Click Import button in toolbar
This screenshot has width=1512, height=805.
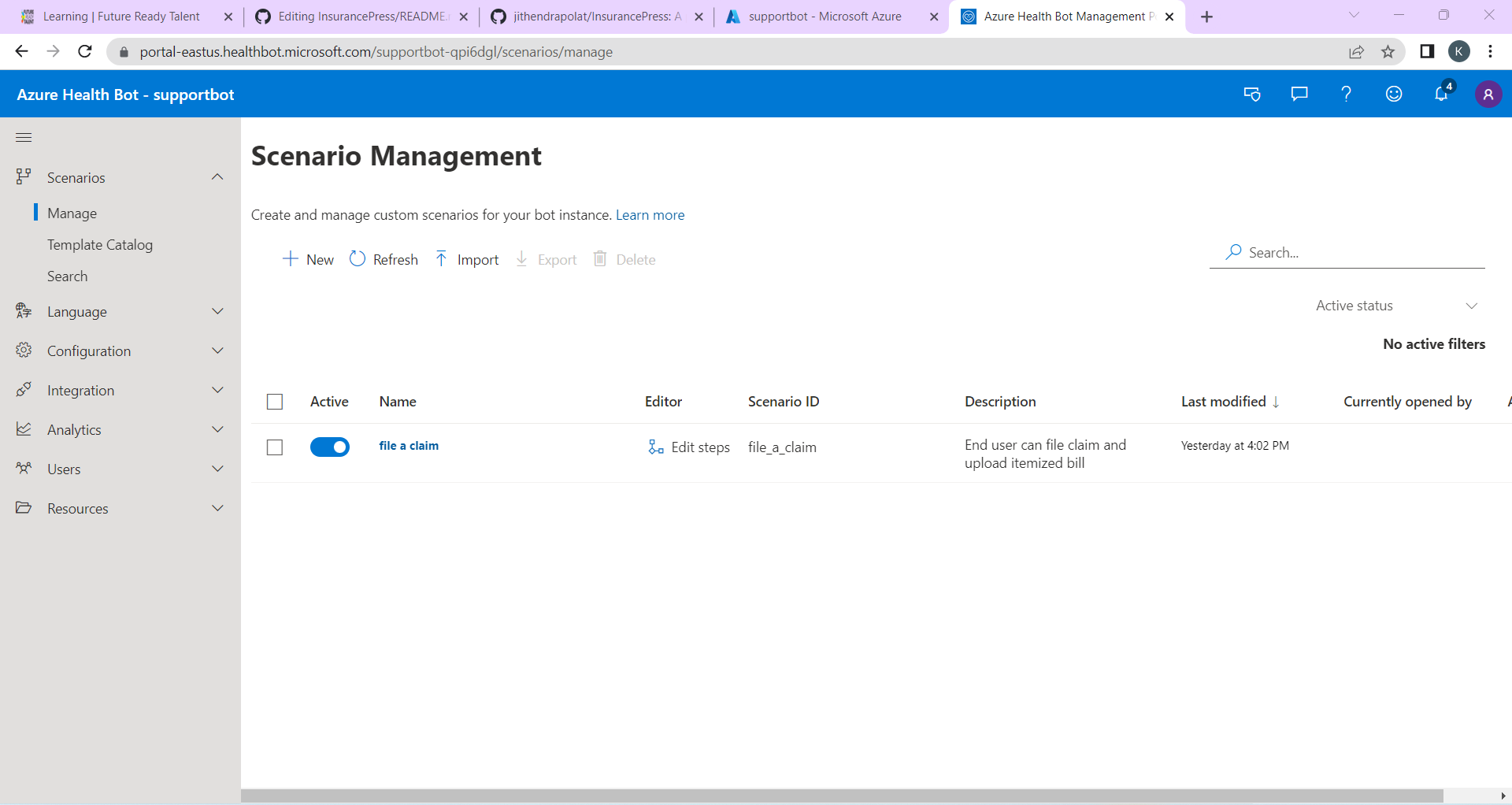[467, 259]
